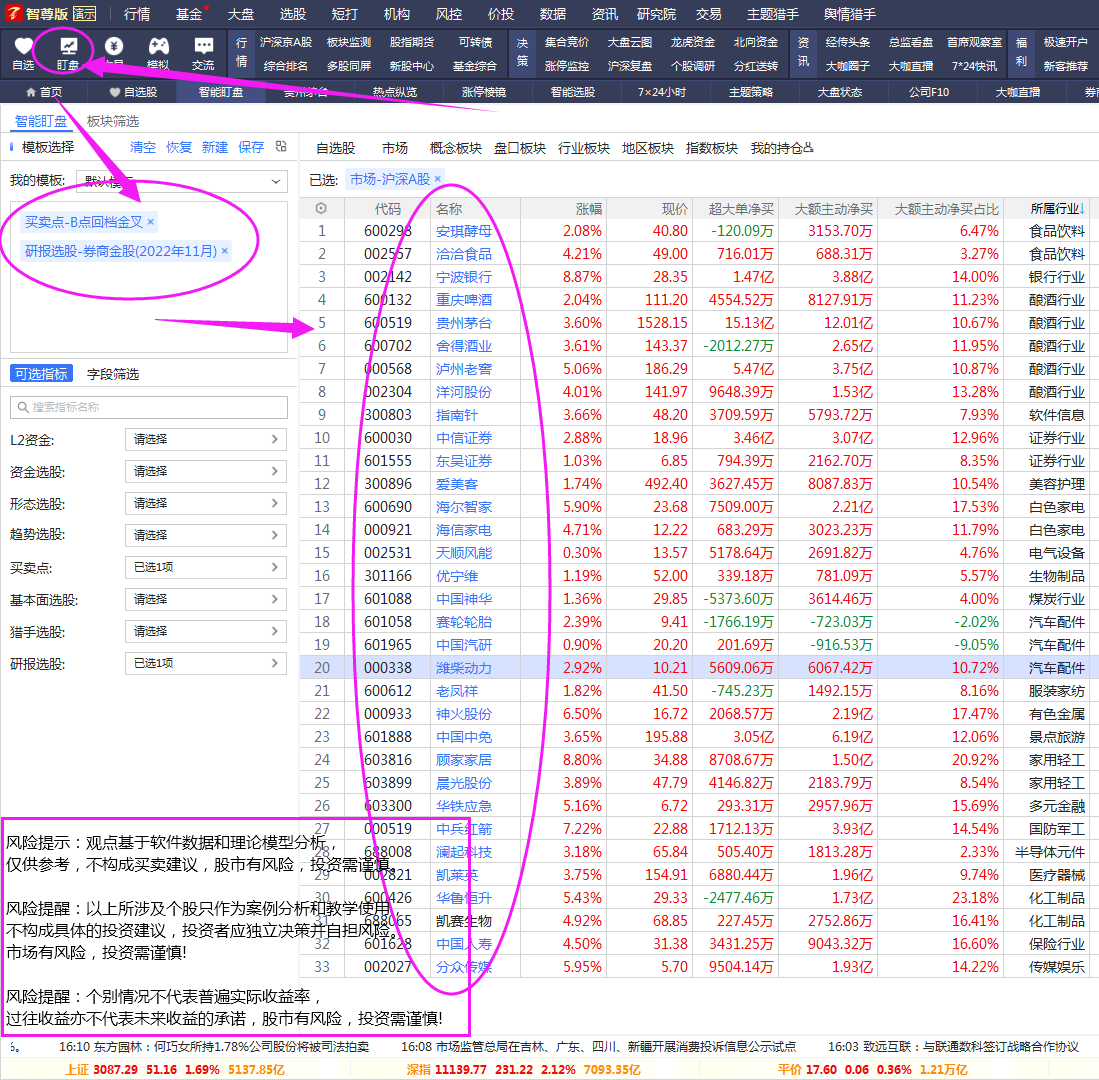Open 我的持仓 tab with person icon
Image resolution: width=1099 pixels, height=1080 pixels.
pos(781,148)
